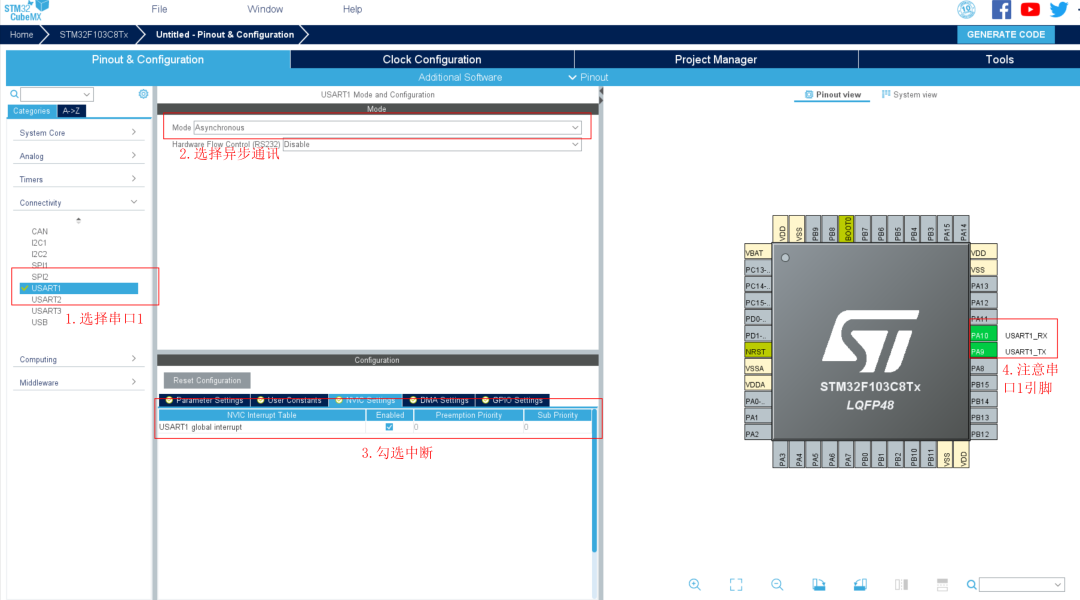Toggle USART1 global interrupt Enabled checkbox
1080x600 pixels.
pyautogui.click(x=389, y=427)
